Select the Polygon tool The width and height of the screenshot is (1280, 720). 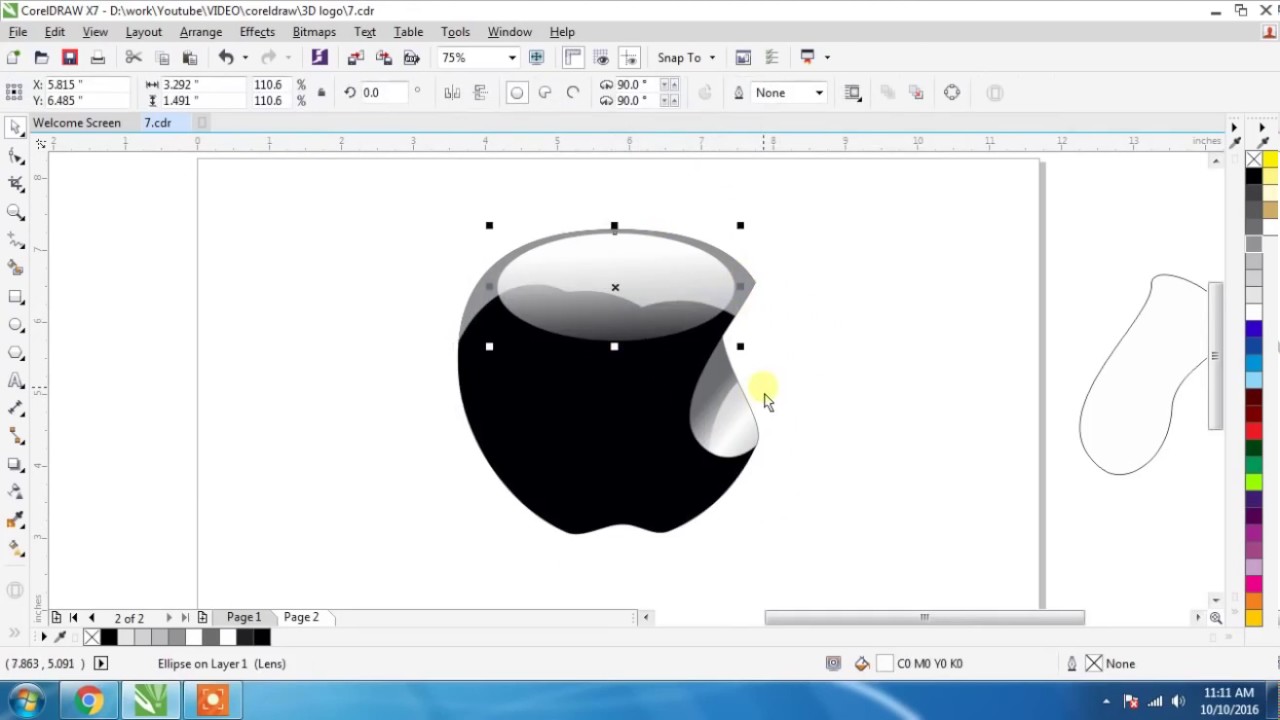(15, 353)
